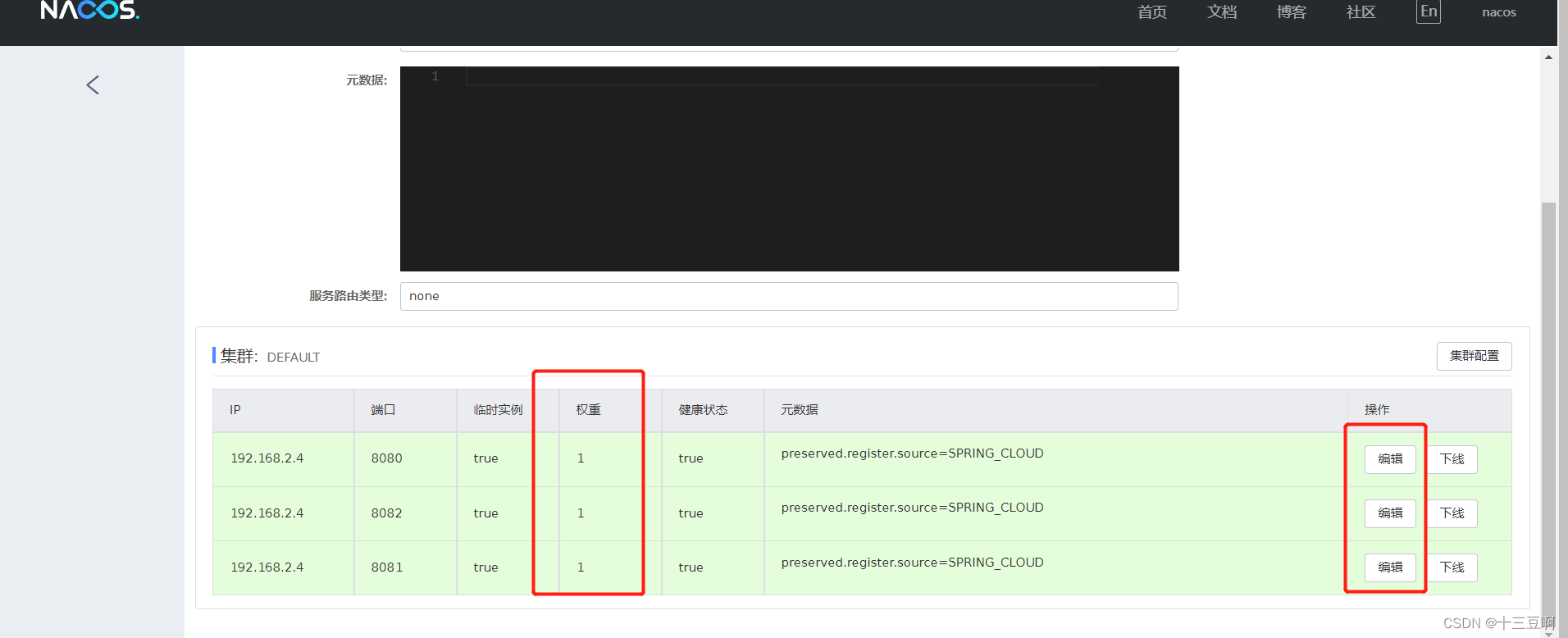The height and width of the screenshot is (638, 1568).
Task: Switch language with the En icon
Action: pos(1429,11)
